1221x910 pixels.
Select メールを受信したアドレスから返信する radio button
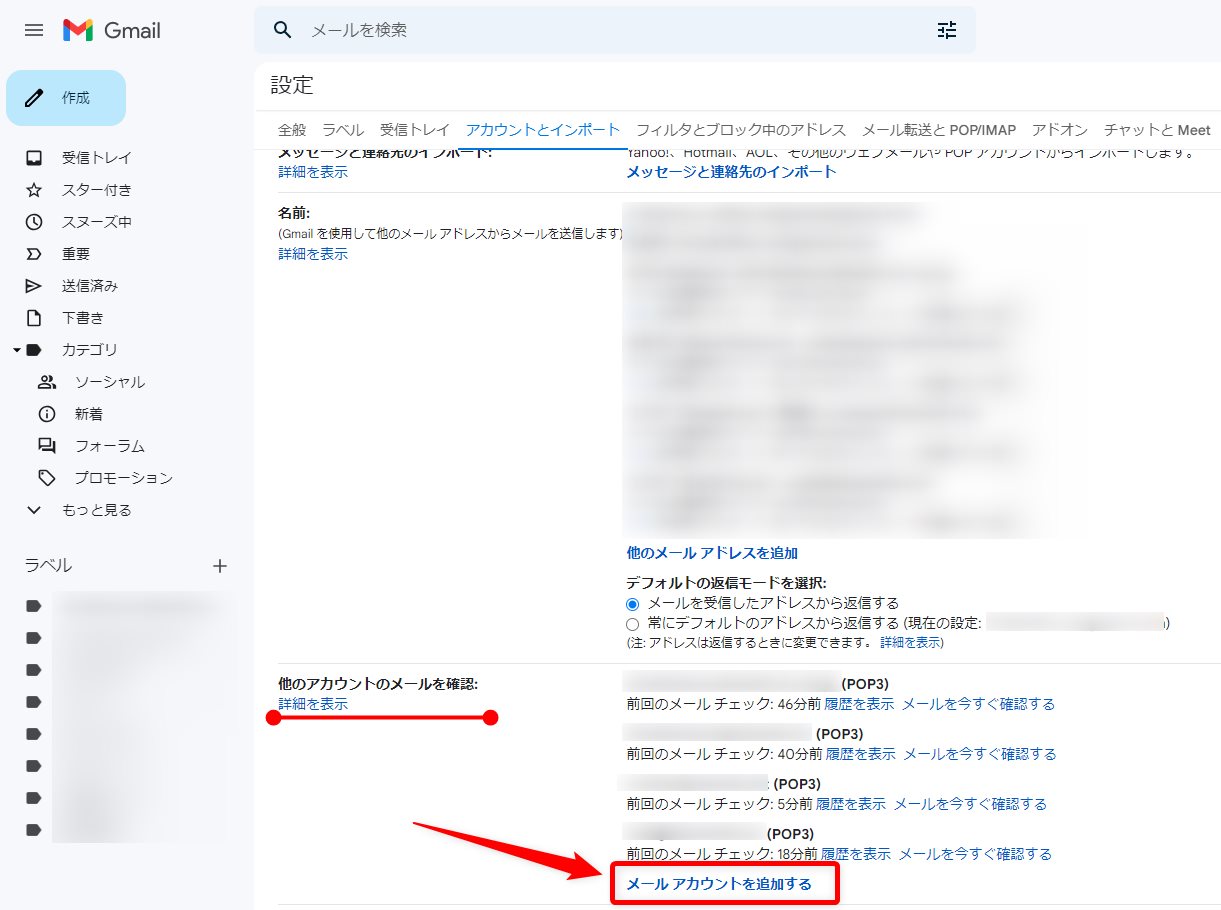pyautogui.click(x=631, y=604)
